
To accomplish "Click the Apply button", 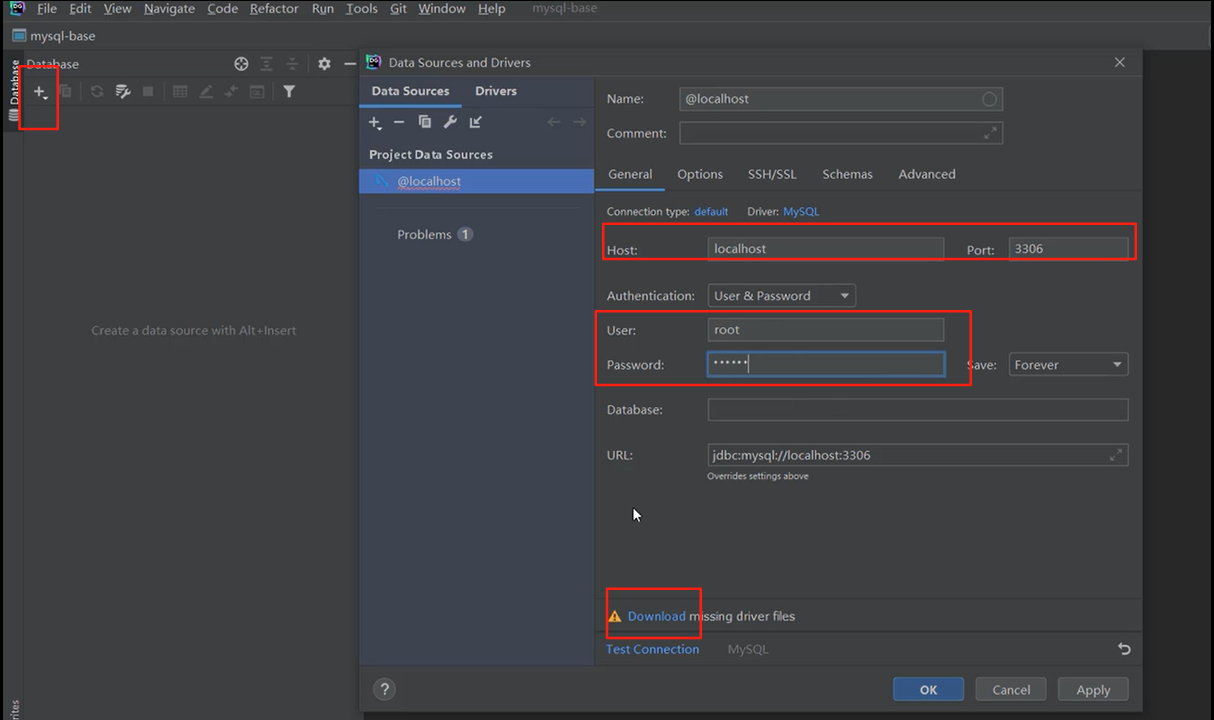I will coord(1093,689).
